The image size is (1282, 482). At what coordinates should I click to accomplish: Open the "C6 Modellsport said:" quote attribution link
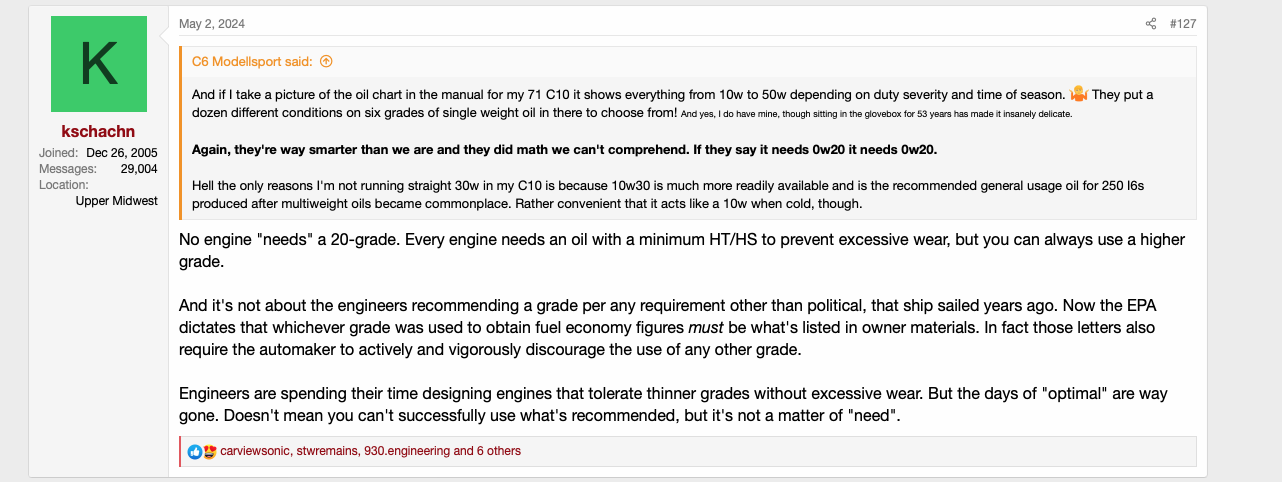tap(253, 61)
